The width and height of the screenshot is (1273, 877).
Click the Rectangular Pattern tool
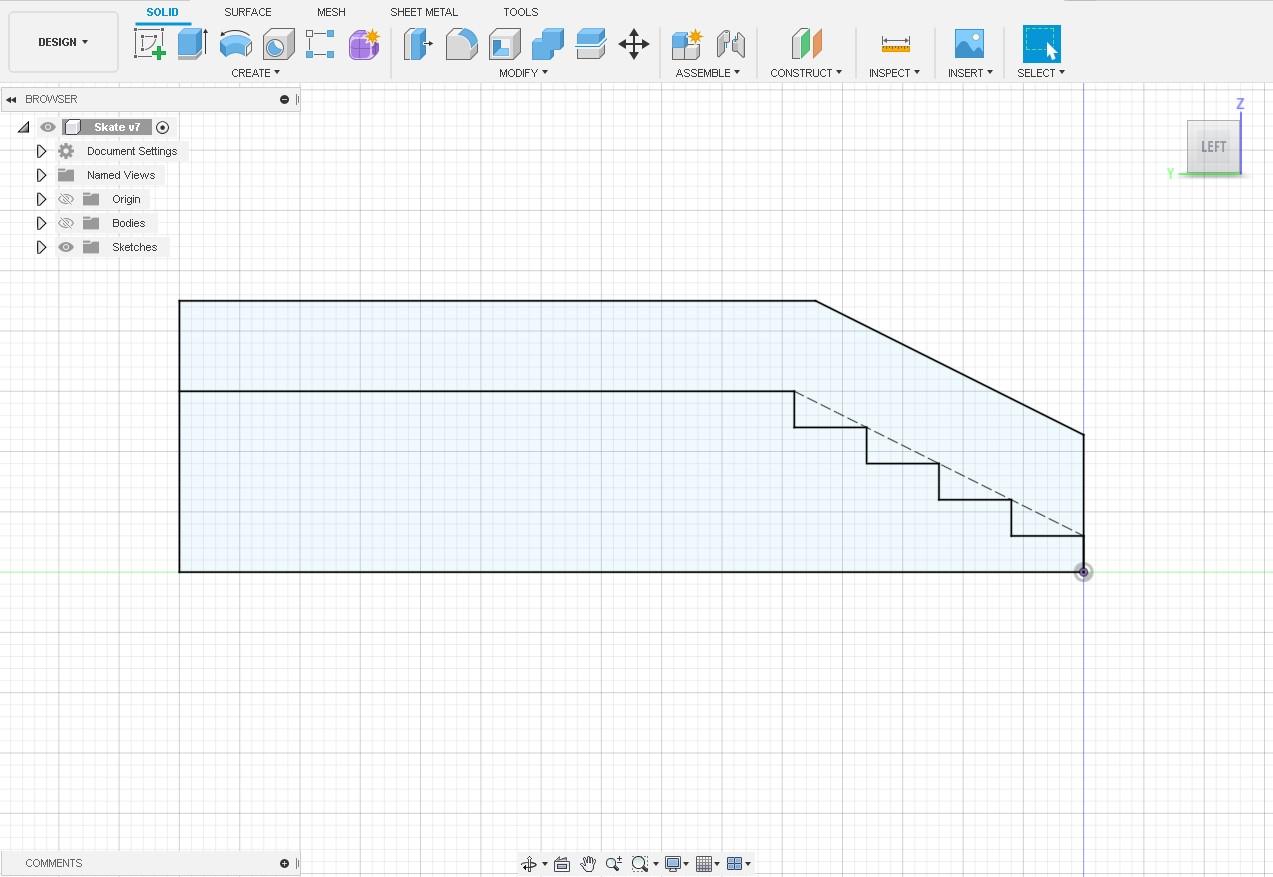click(320, 44)
